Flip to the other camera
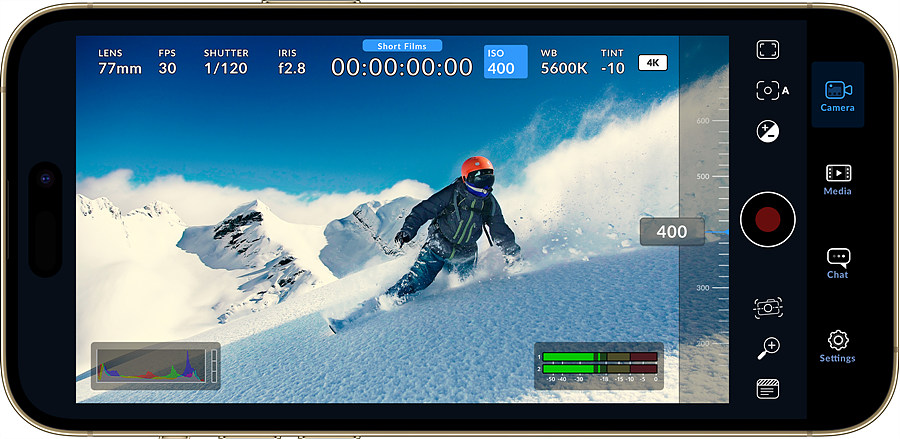Image resolution: width=900 pixels, height=439 pixels. [768, 308]
